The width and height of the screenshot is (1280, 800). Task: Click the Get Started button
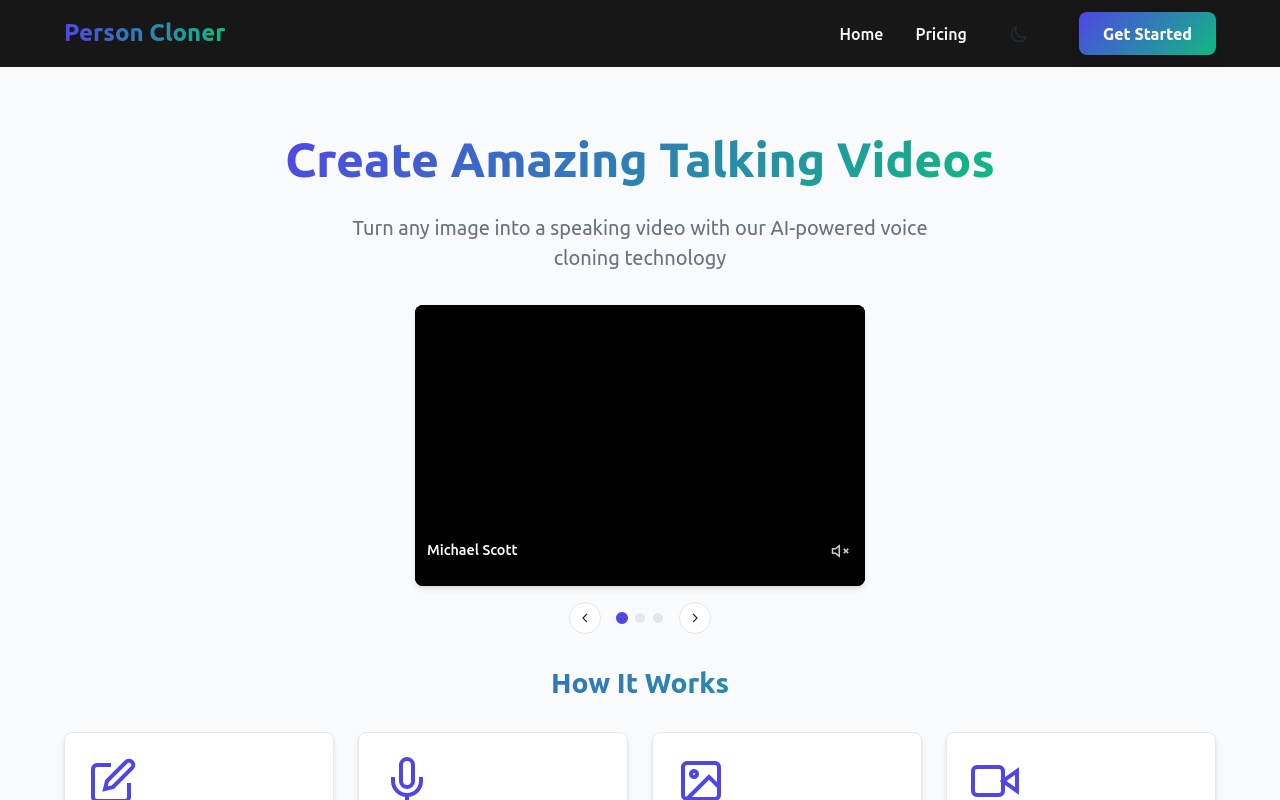1147,34
